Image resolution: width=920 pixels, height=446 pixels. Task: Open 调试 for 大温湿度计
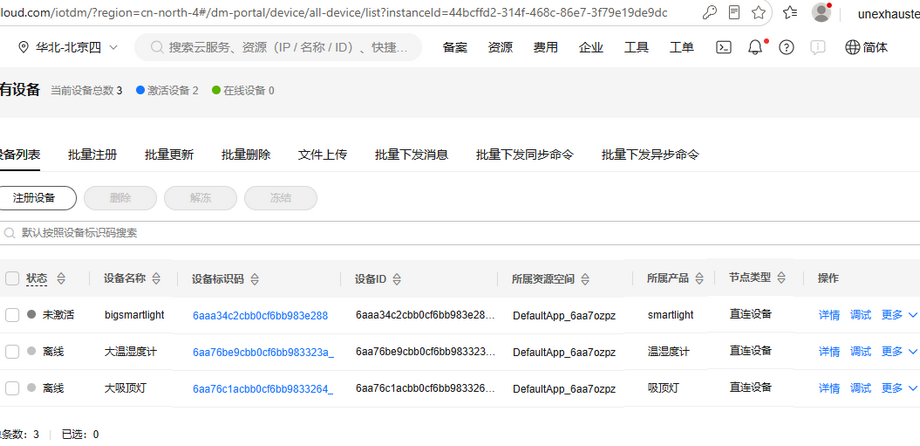tap(861, 352)
